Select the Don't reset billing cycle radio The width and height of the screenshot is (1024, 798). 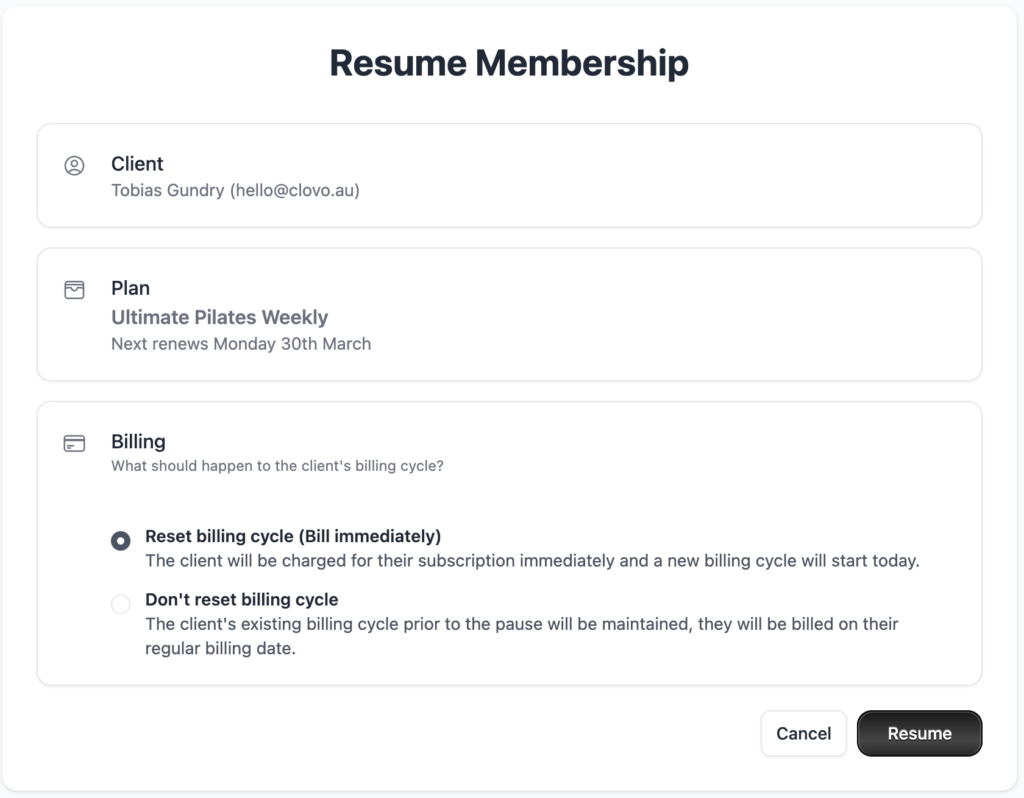click(121, 604)
